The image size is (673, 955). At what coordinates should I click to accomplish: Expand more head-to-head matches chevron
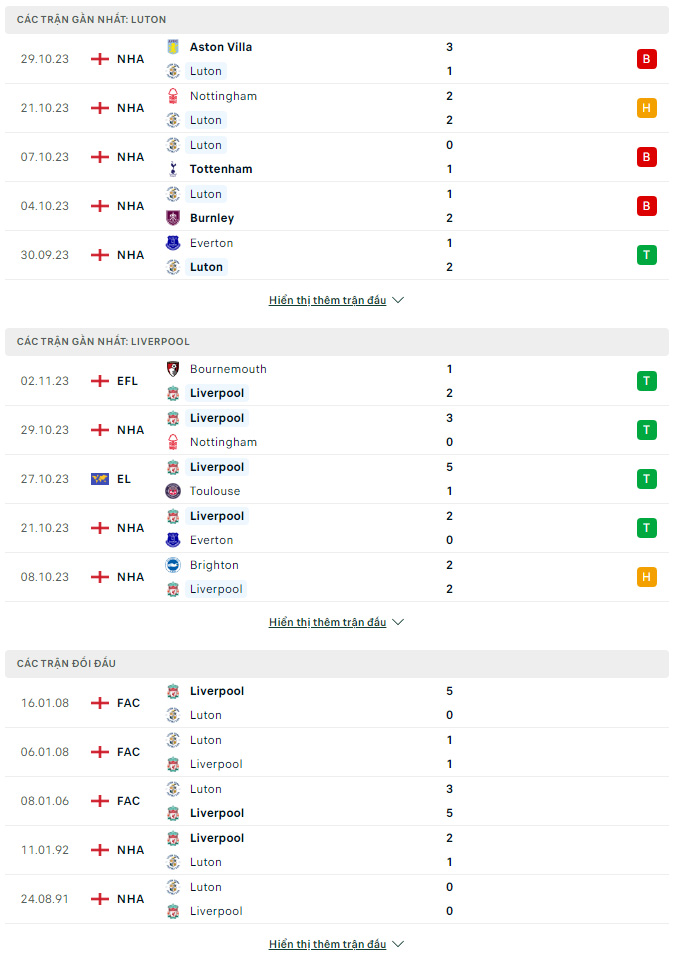click(x=398, y=943)
